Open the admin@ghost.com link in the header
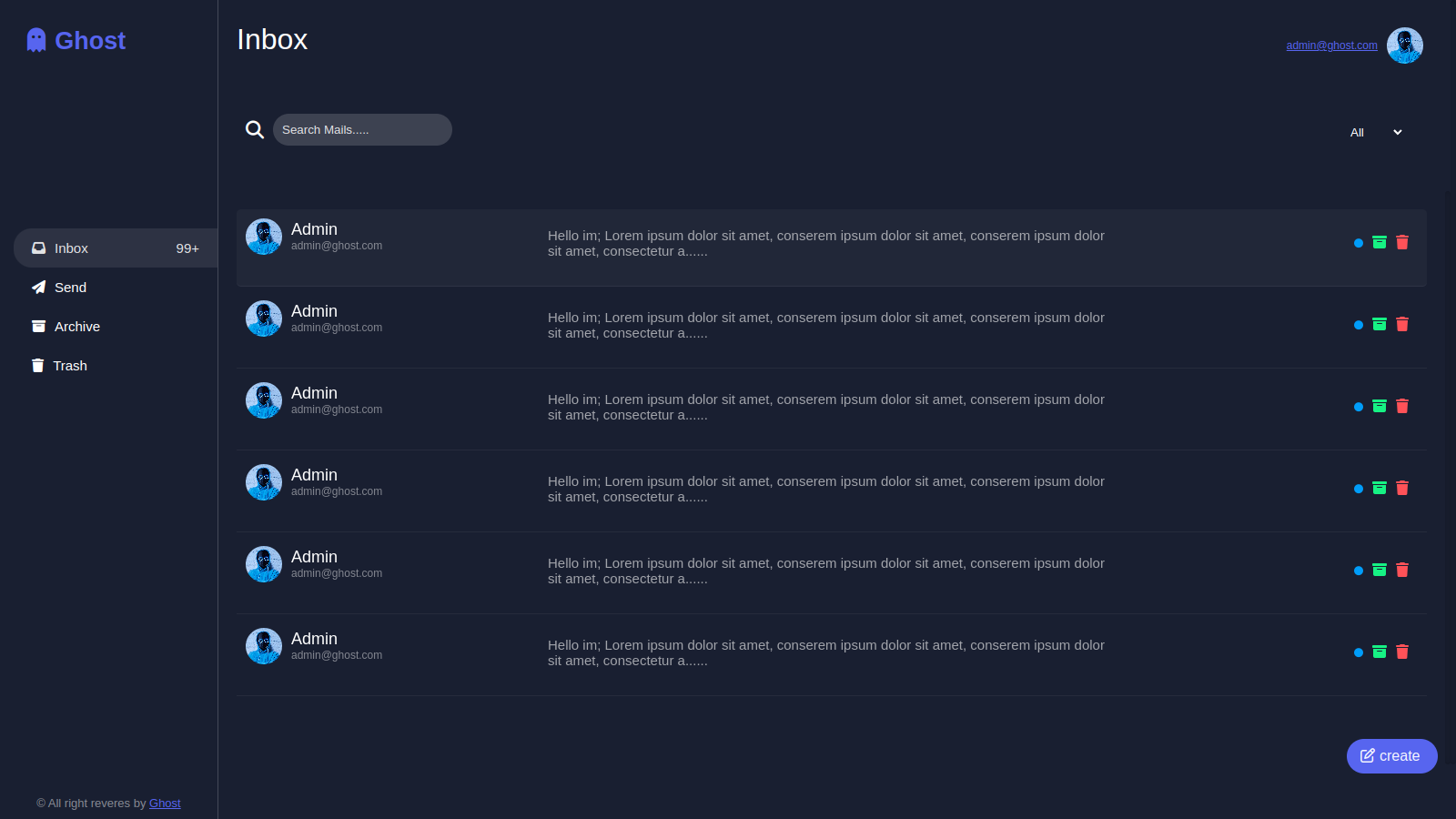 pos(1331,45)
